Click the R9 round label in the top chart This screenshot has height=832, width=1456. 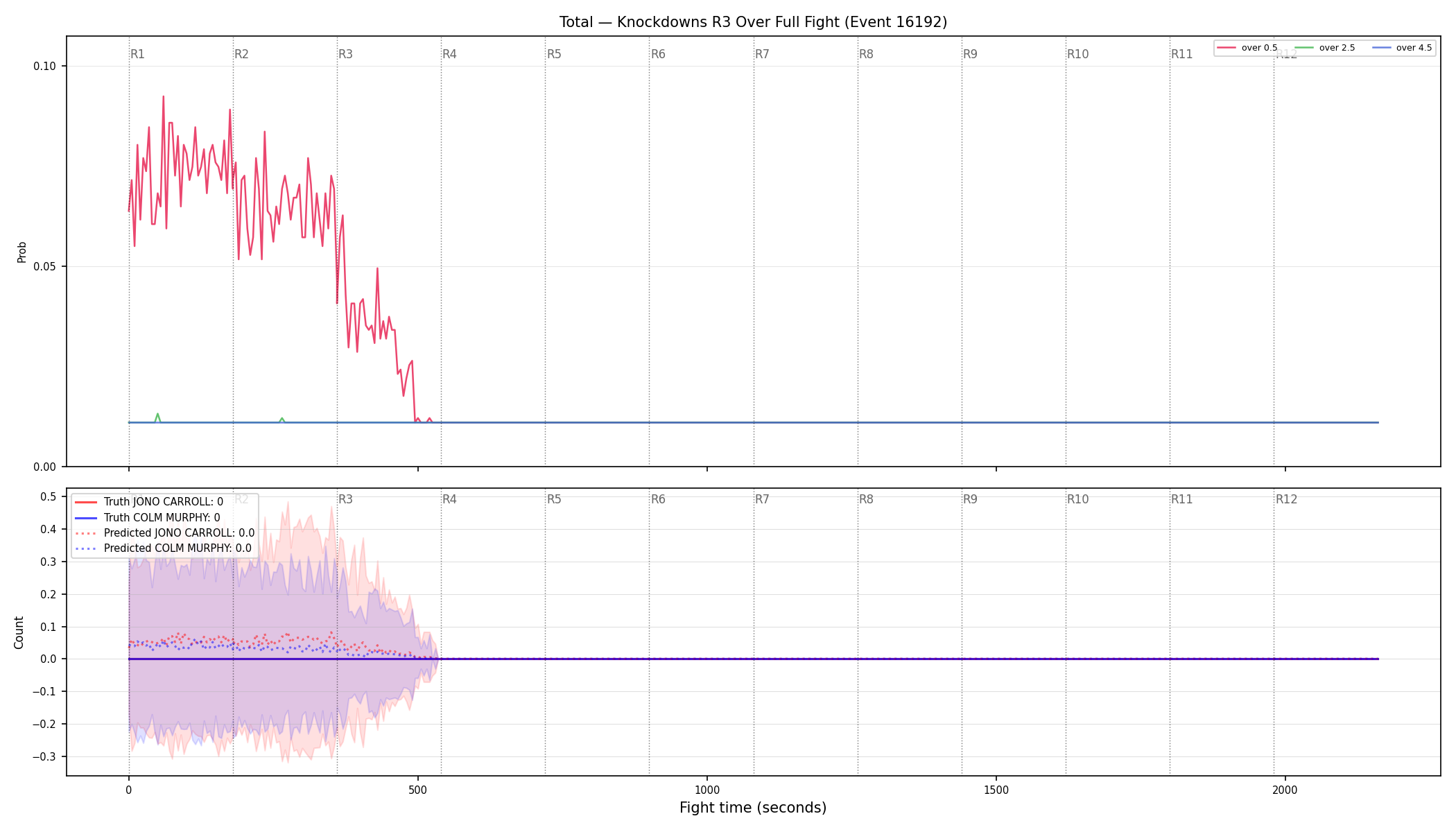[970, 54]
